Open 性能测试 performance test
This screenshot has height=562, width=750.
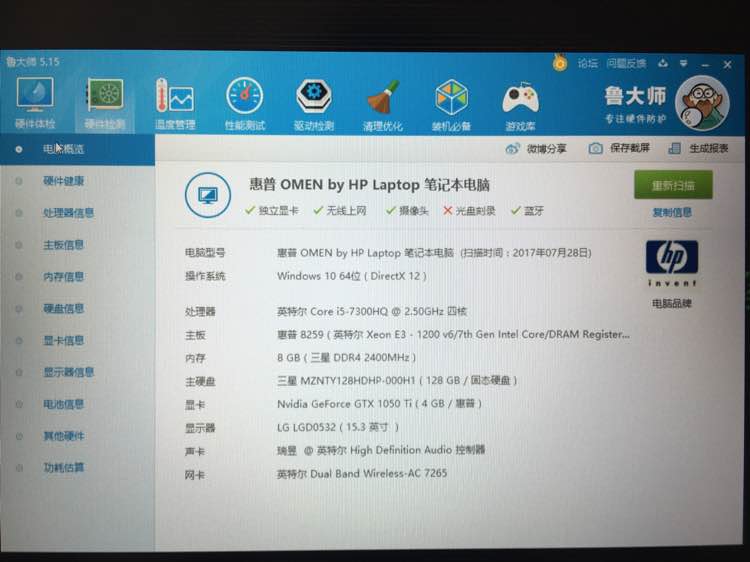(245, 104)
